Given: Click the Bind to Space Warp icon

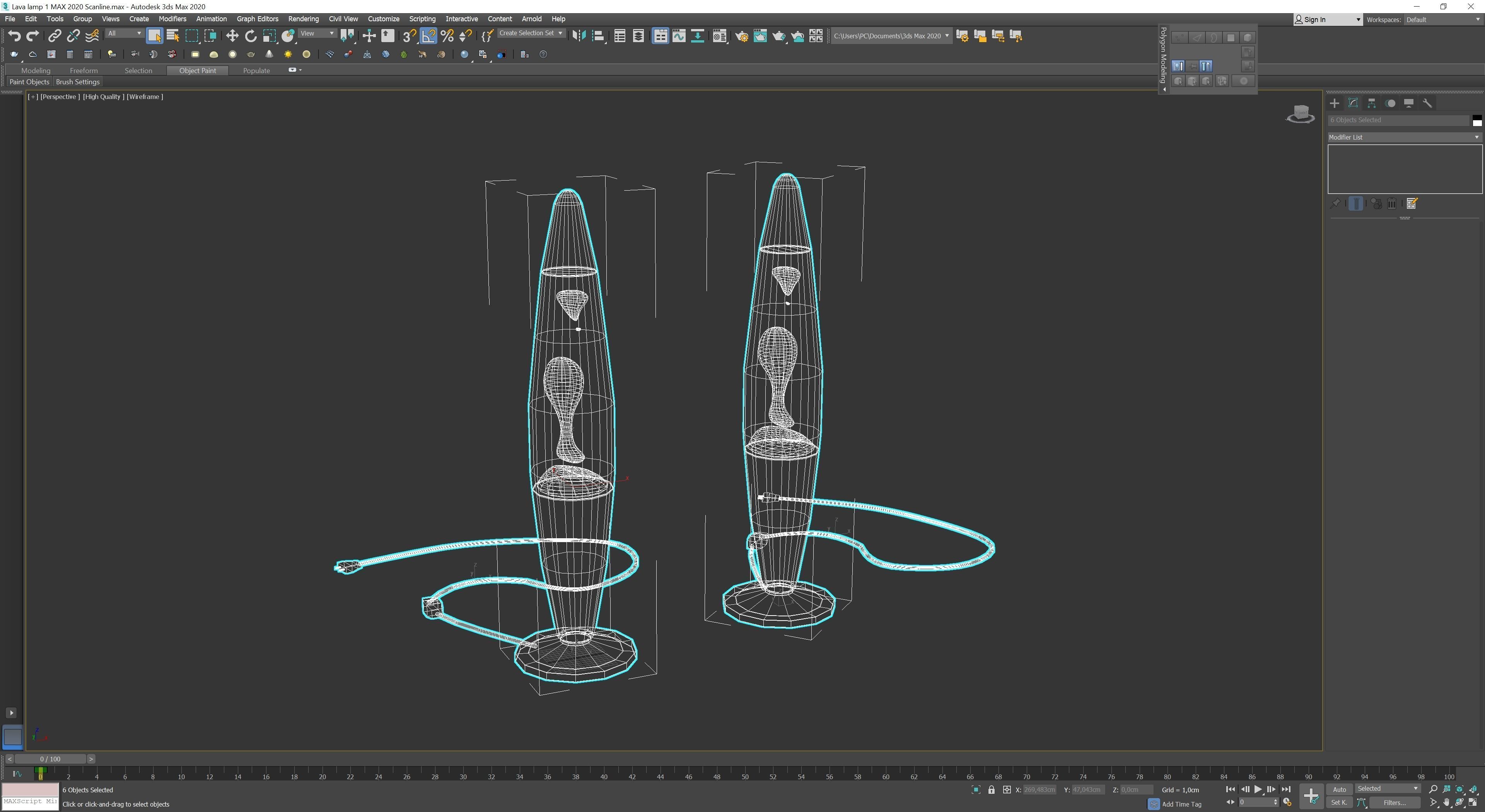Looking at the screenshot, I should pos(92,36).
